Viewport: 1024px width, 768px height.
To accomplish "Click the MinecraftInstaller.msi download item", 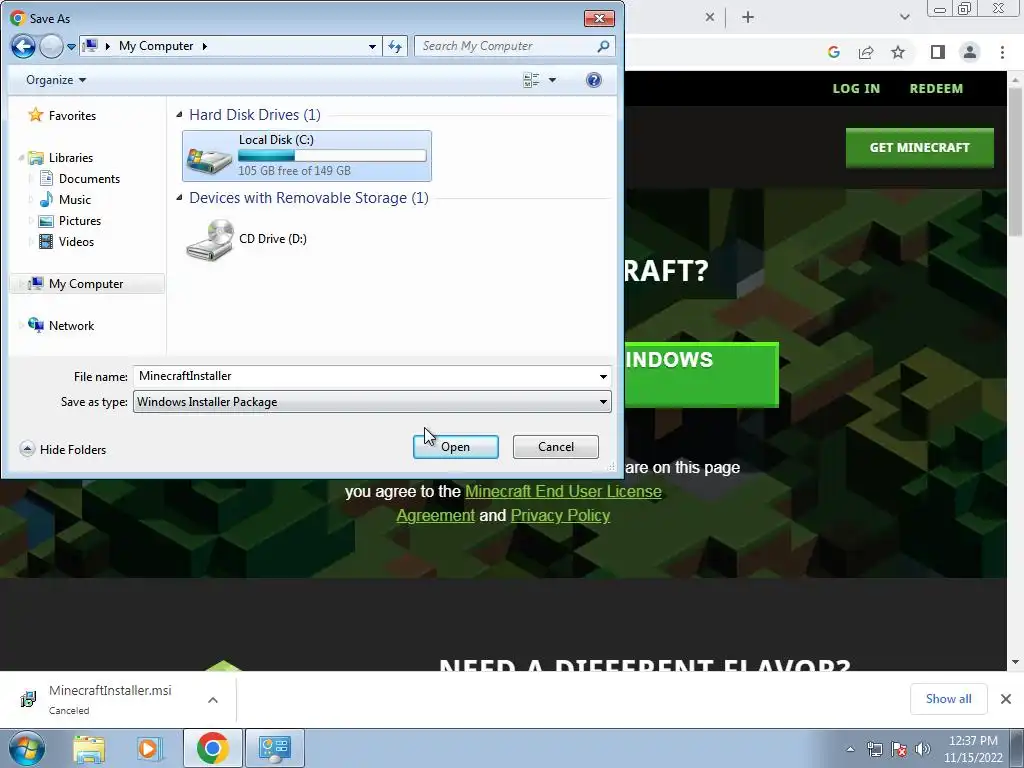I will [110, 699].
